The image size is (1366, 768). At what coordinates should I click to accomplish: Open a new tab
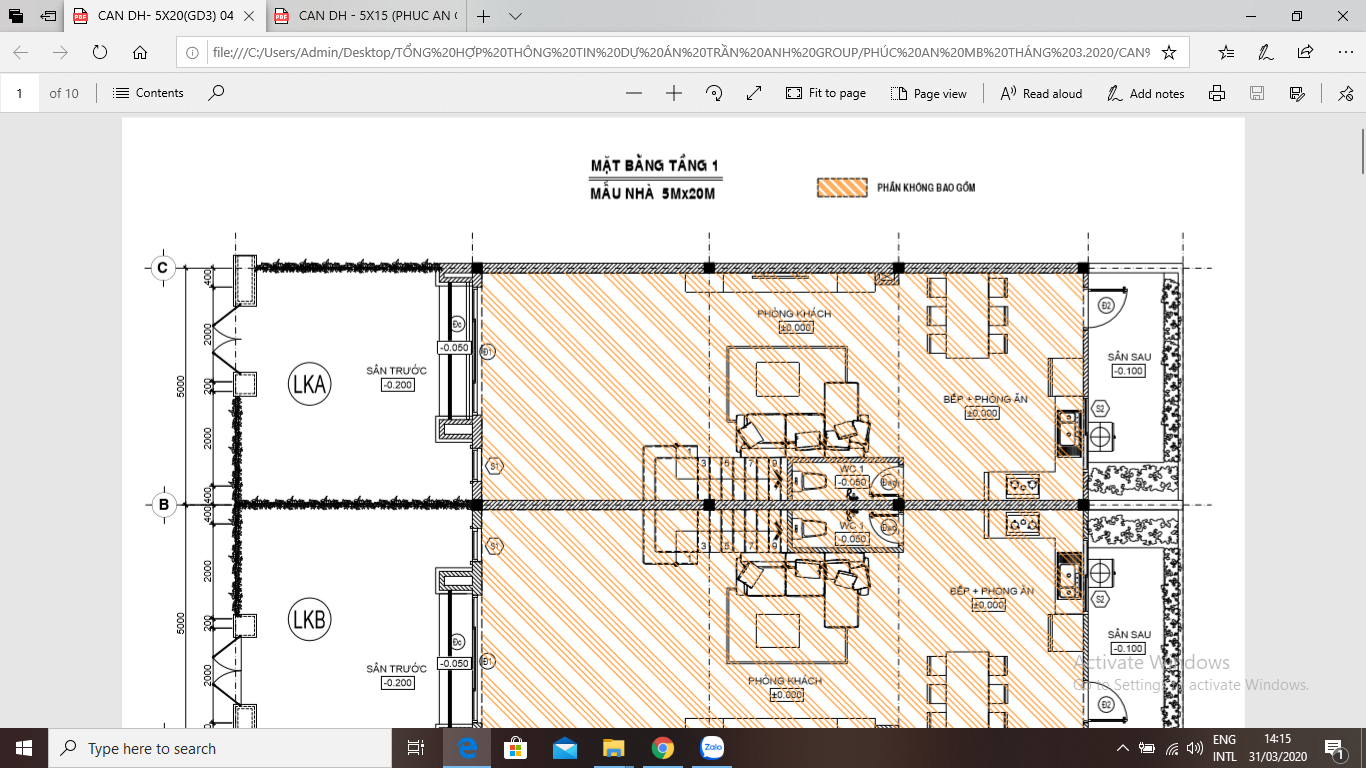pos(484,16)
